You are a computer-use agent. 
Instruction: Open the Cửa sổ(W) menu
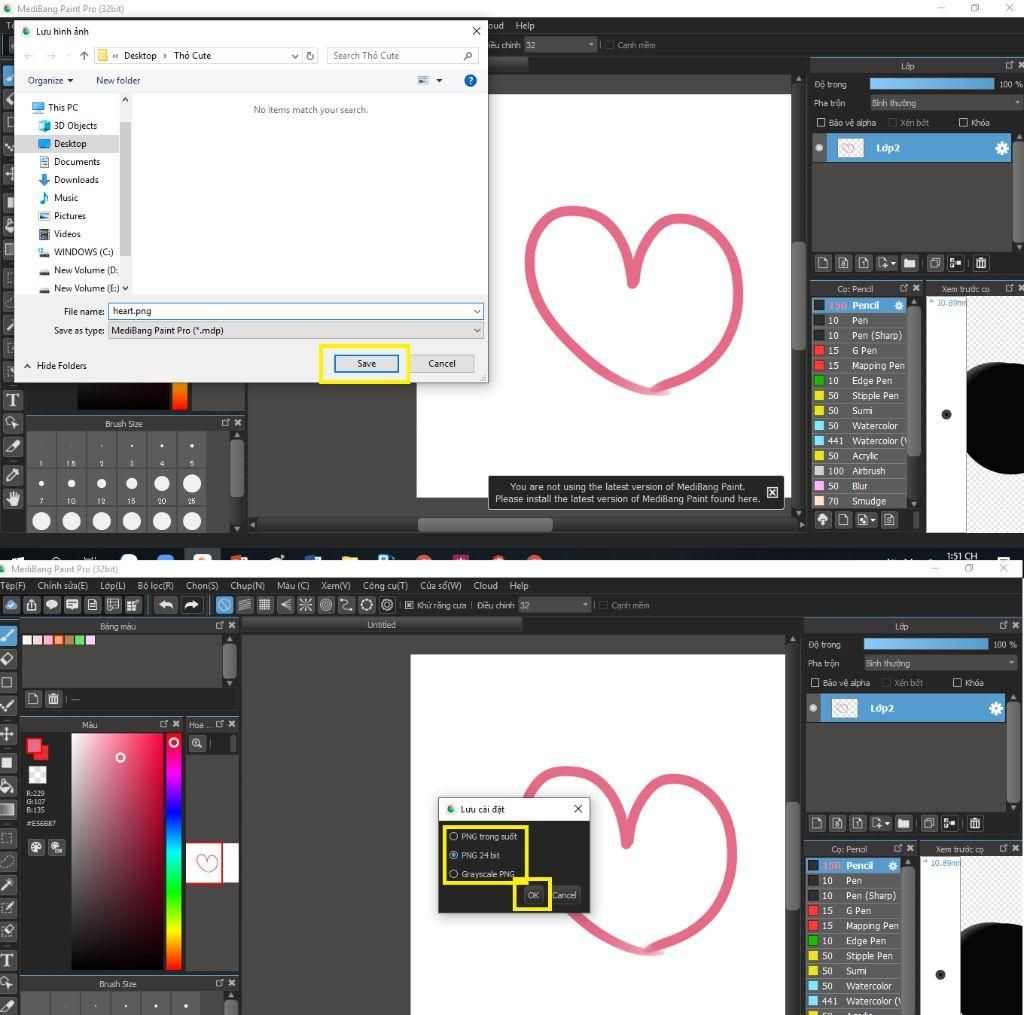(x=440, y=585)
